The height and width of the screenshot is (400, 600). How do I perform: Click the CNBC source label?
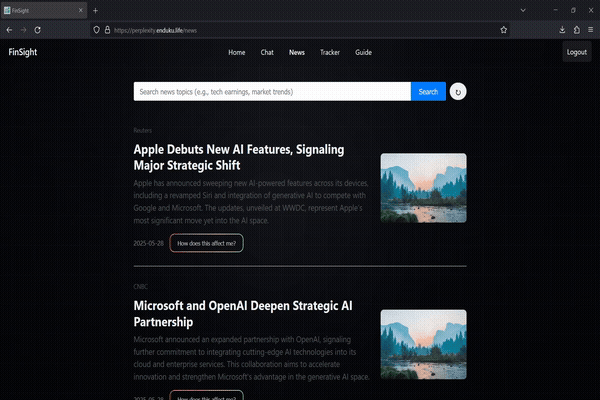pyautogui.click(x=140, y=286)
